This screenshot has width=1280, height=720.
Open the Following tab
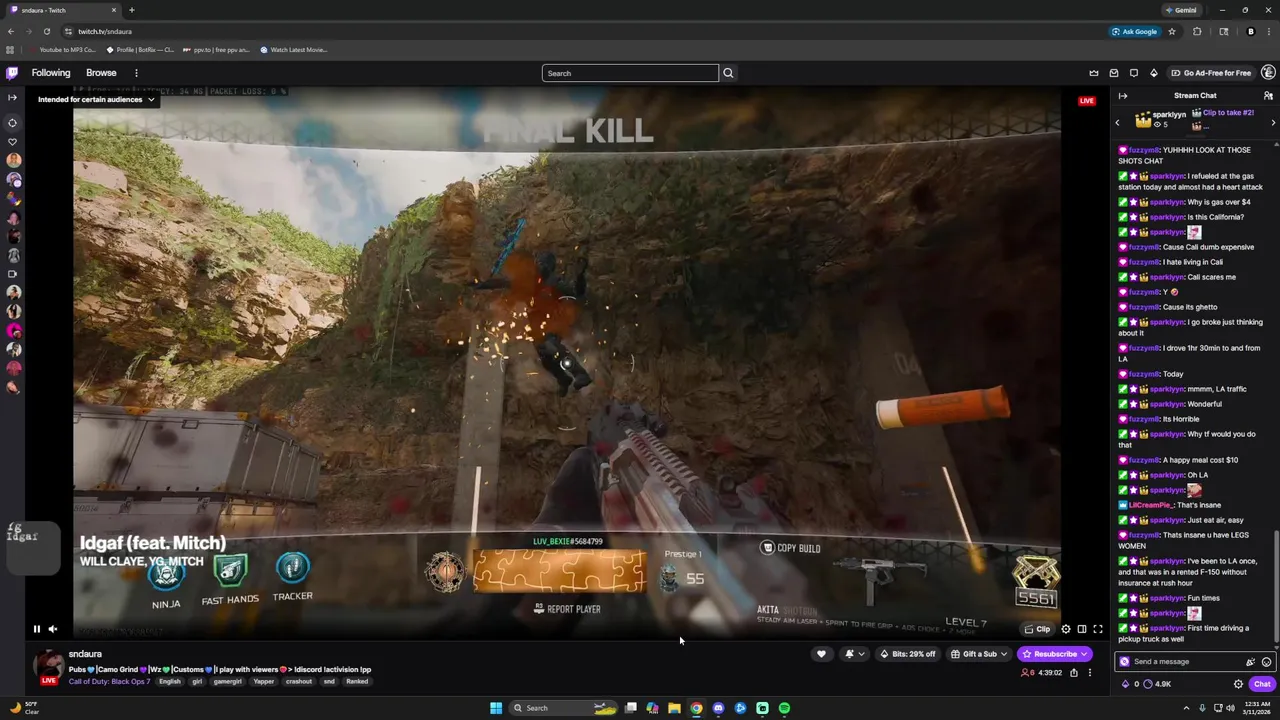click(51, 73)
